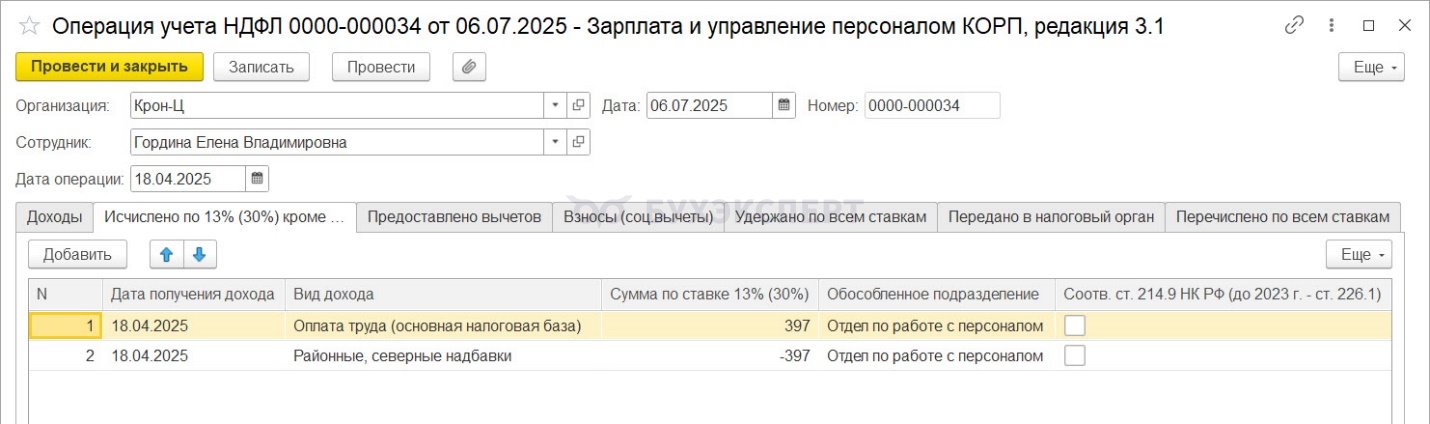Switch to Предоставлено вычетов tab
This screenshot has height=424, width=1430.
[454, 217]
